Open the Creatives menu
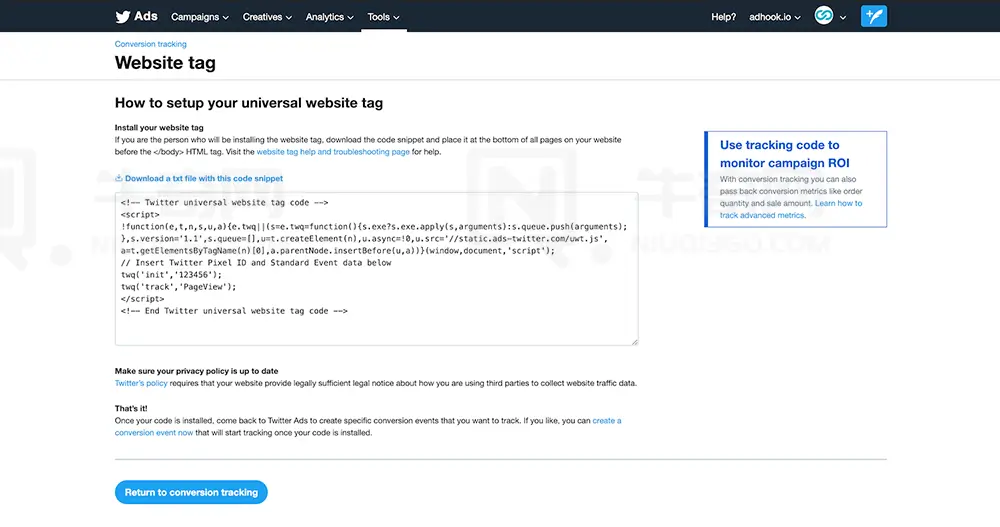The image size is (1000, 527). point(267,17)
